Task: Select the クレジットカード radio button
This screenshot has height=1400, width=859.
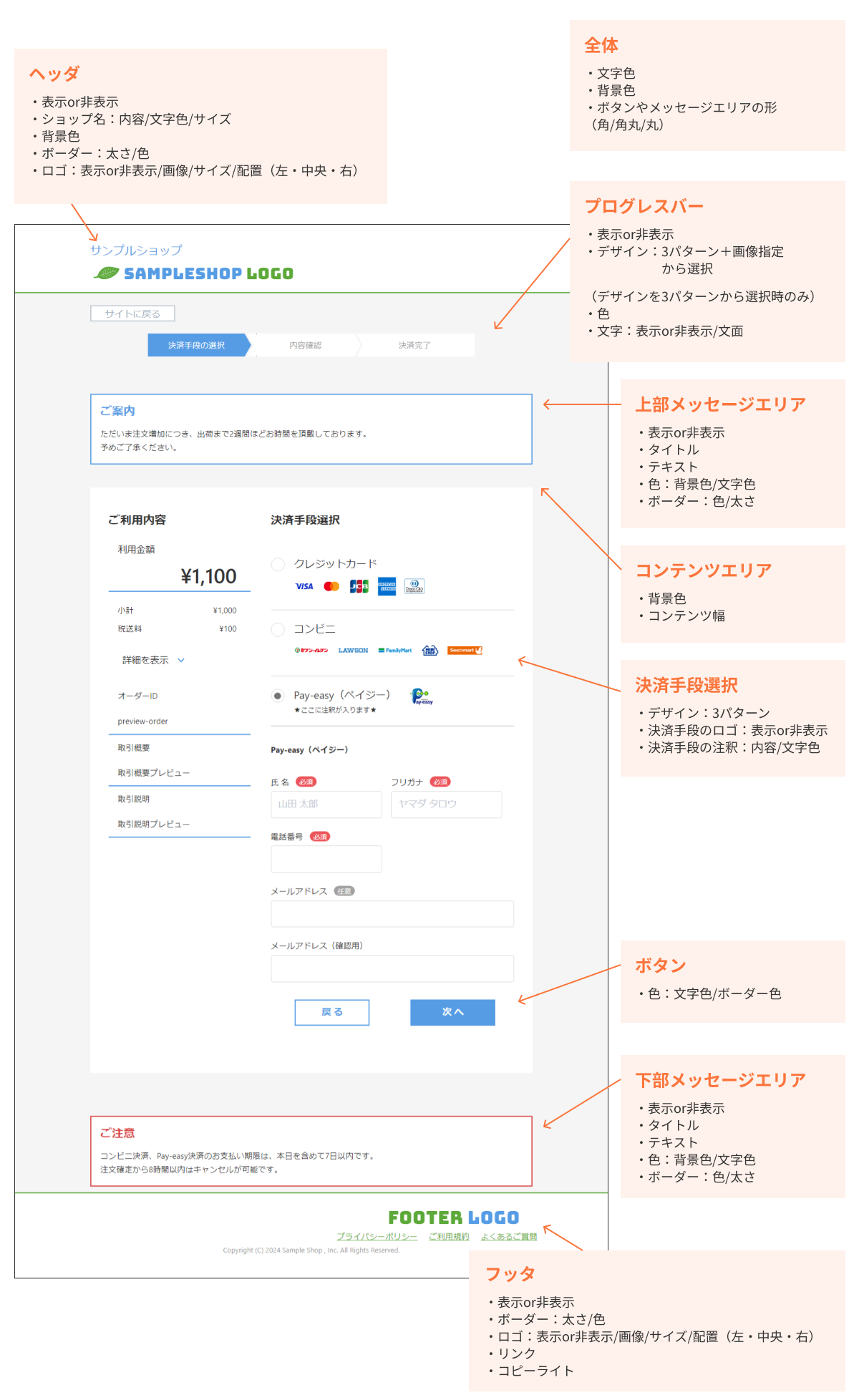Action: (x=278, y=565)
